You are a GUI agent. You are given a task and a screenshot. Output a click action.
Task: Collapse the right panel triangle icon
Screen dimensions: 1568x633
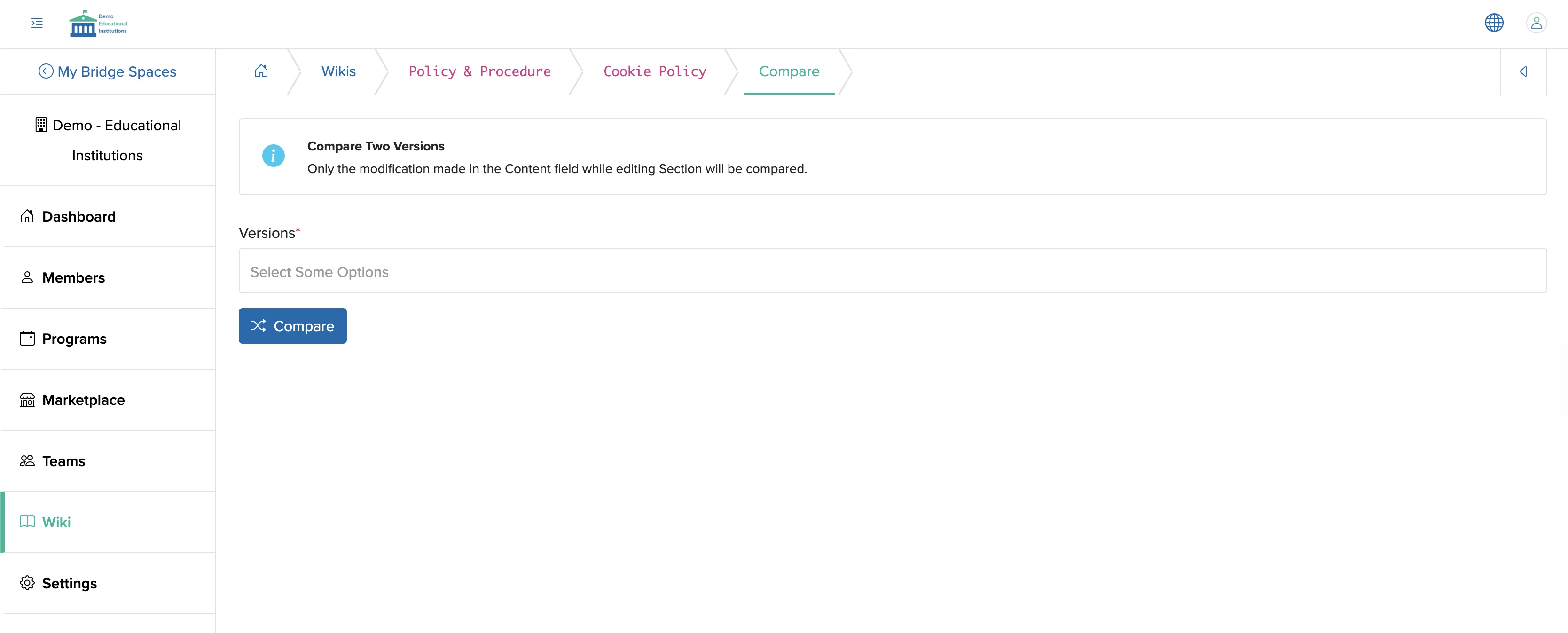click(1523, 71)
